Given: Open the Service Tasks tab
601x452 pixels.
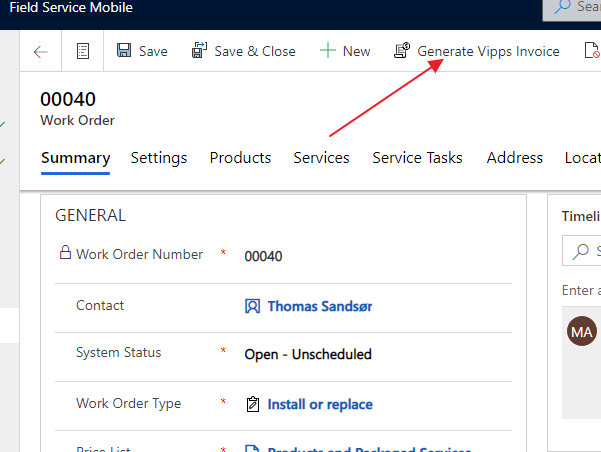Looking at the screenshot, I should click(417, 158).
